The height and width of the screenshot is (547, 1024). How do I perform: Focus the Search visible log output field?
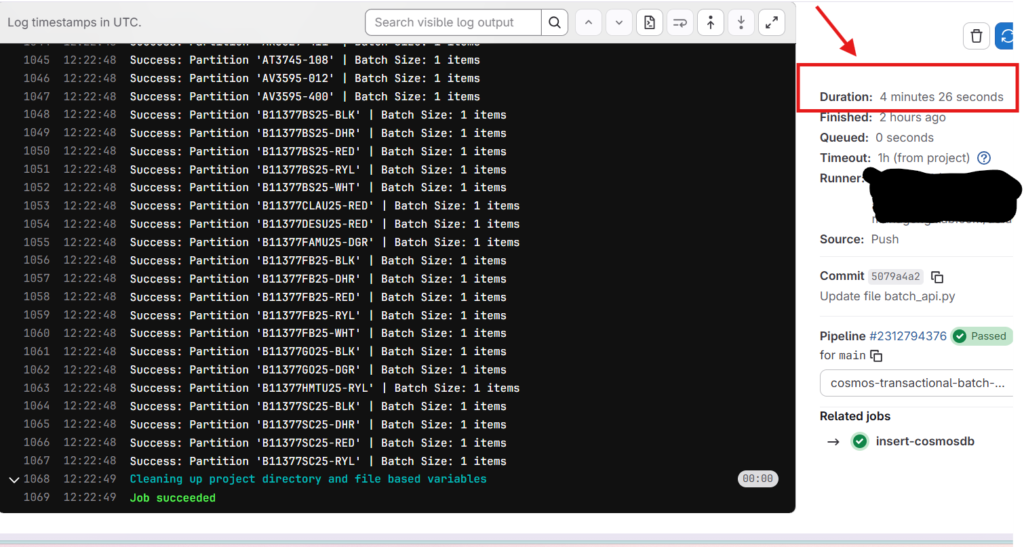click(453, 23)
